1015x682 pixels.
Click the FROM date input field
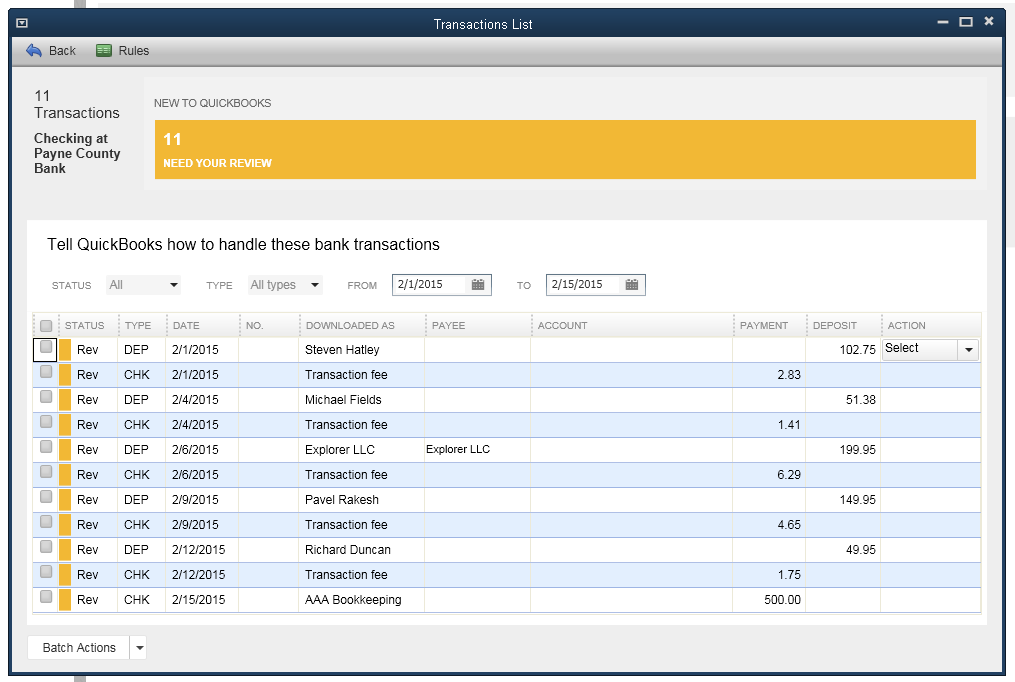point(430,285)
